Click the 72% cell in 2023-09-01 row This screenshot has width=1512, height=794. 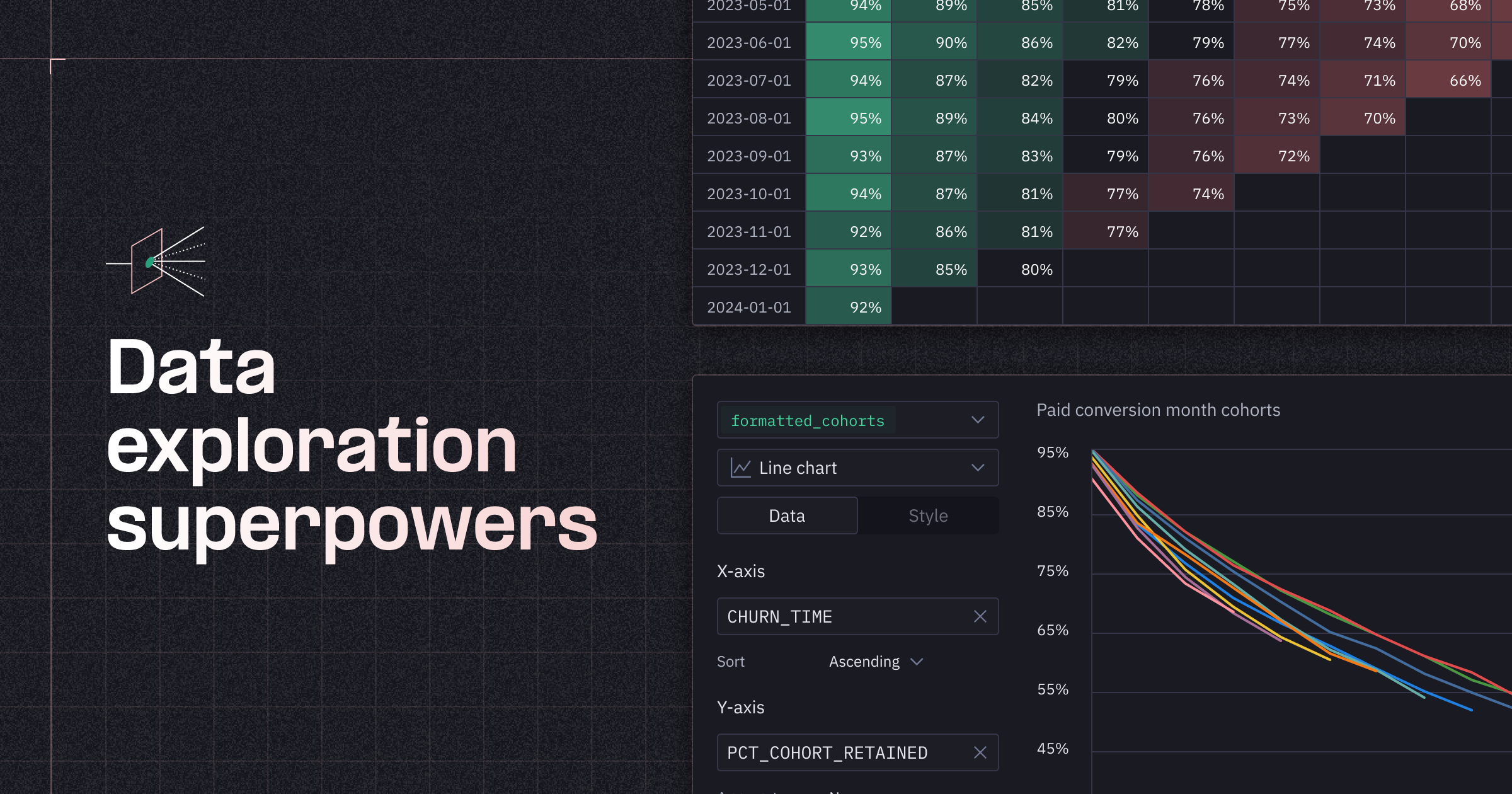coord(1277,156)
